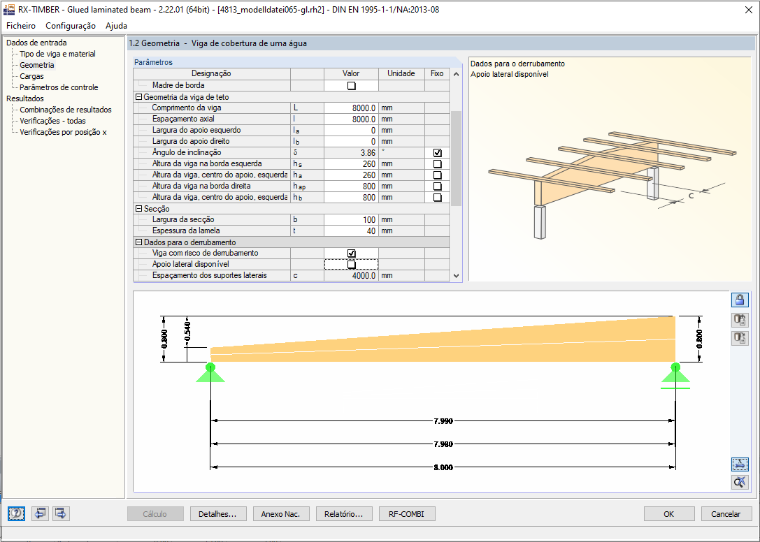Edit Ângulo de inclinação value 3.86

pyautogui.click(x=351, y=153)
